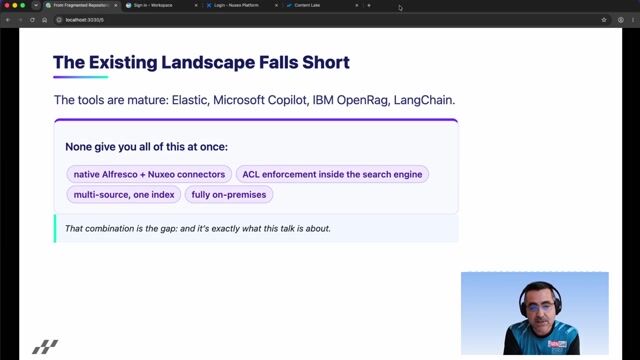Click the native Alfresco + Nuxeo connectors pill
Image resolution: width=640 pixels, height=360 pixels.
(149, 174)
